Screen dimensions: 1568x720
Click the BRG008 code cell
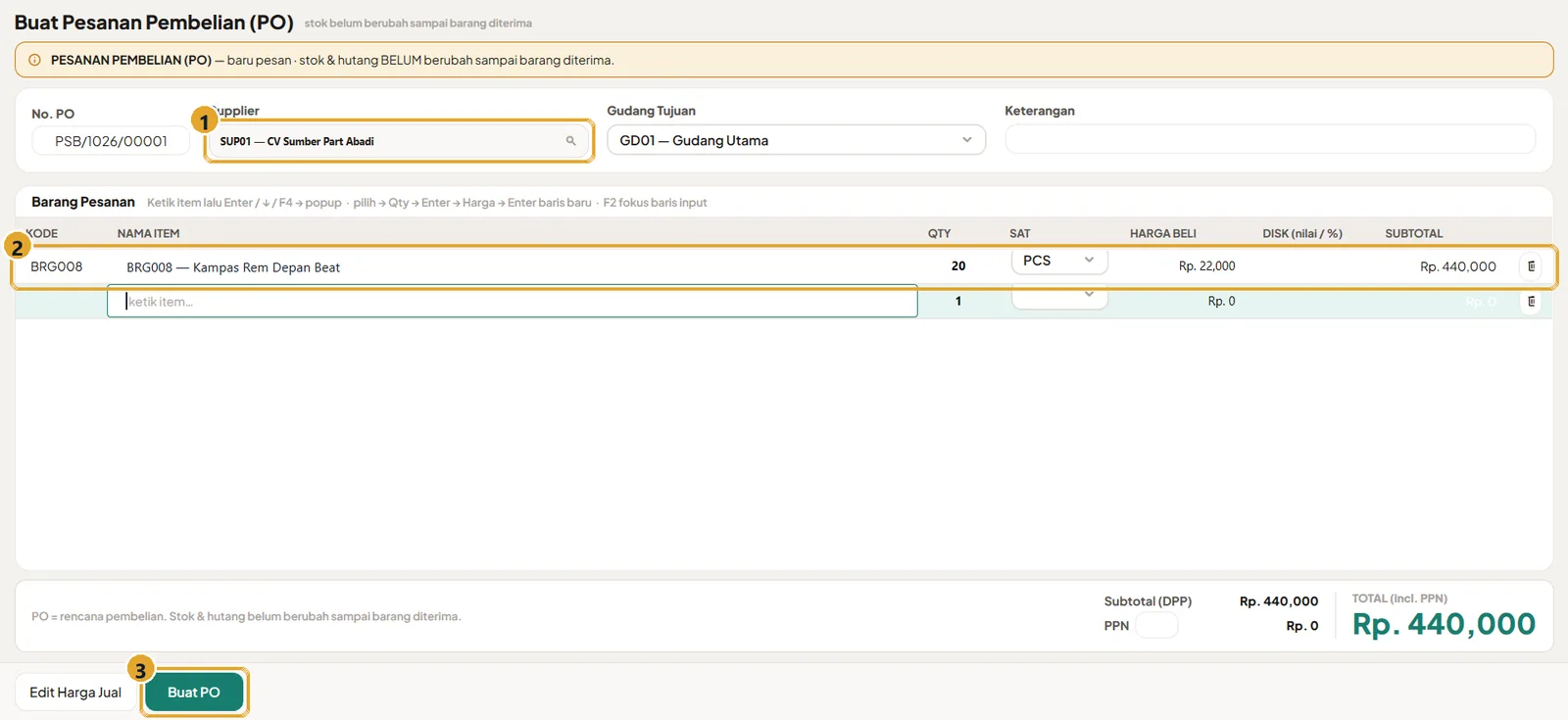pos(57,266)
